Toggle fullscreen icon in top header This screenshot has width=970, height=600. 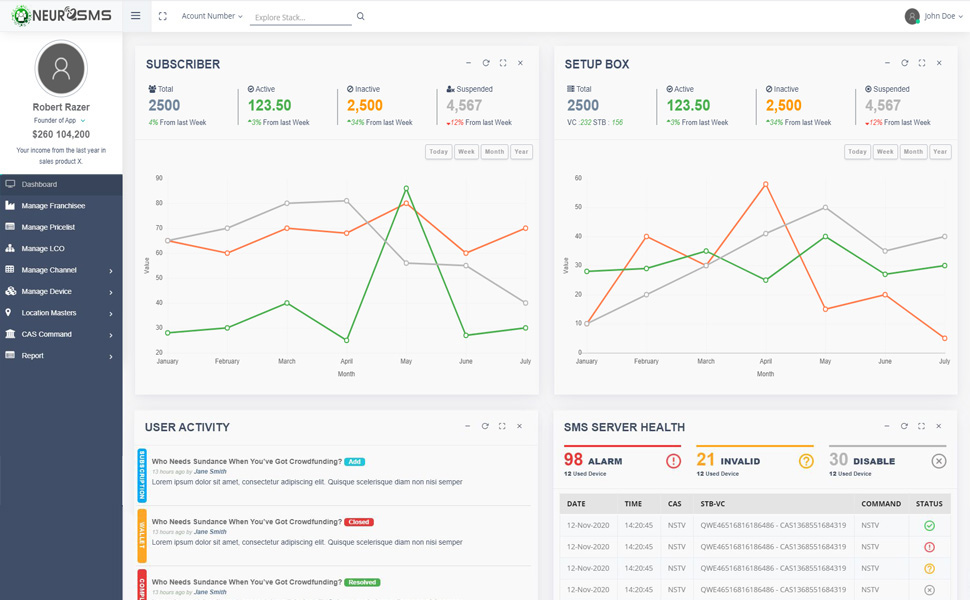click(x=163, y=16)
